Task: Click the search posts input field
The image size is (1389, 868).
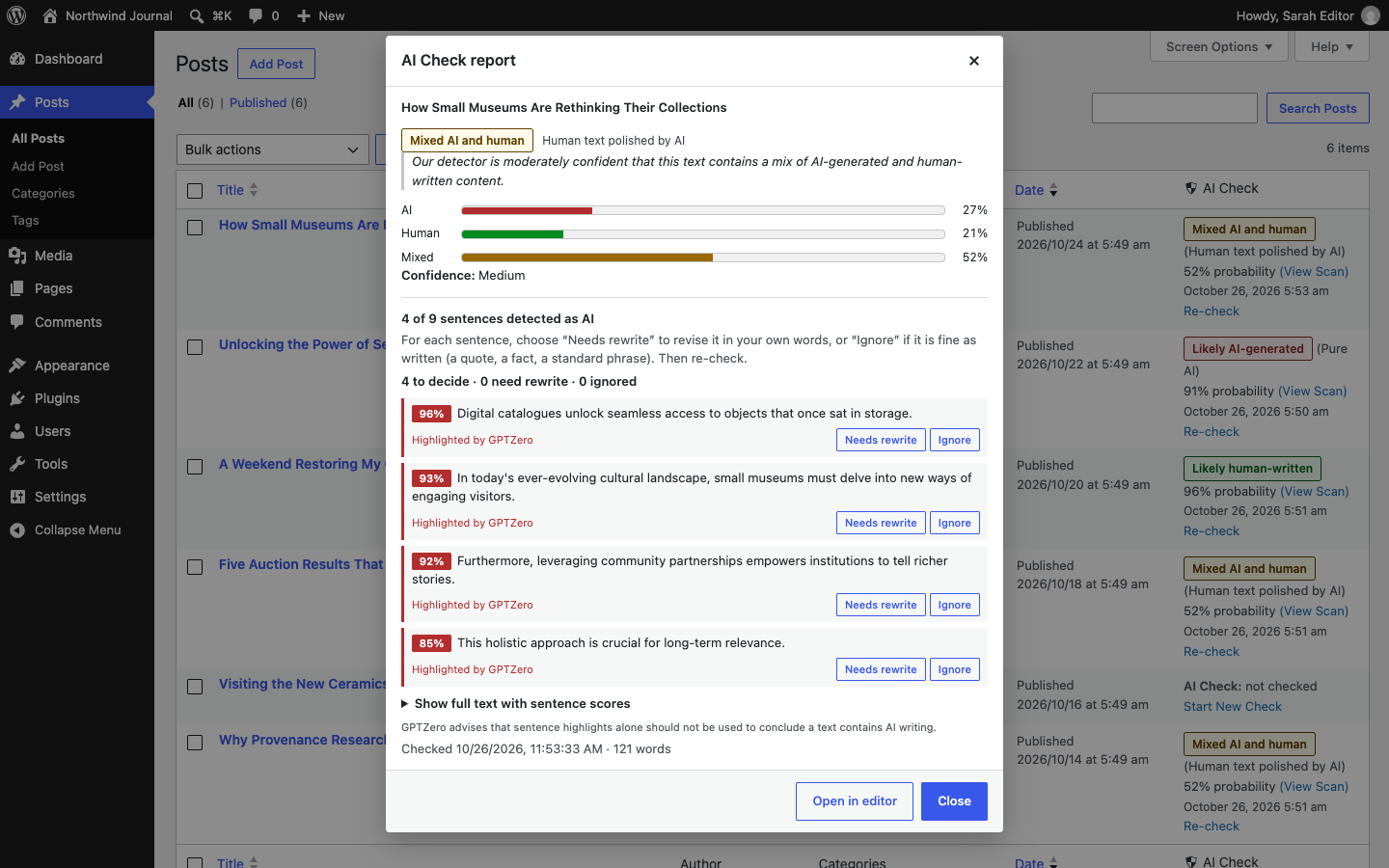Action: coord(1175,108)
